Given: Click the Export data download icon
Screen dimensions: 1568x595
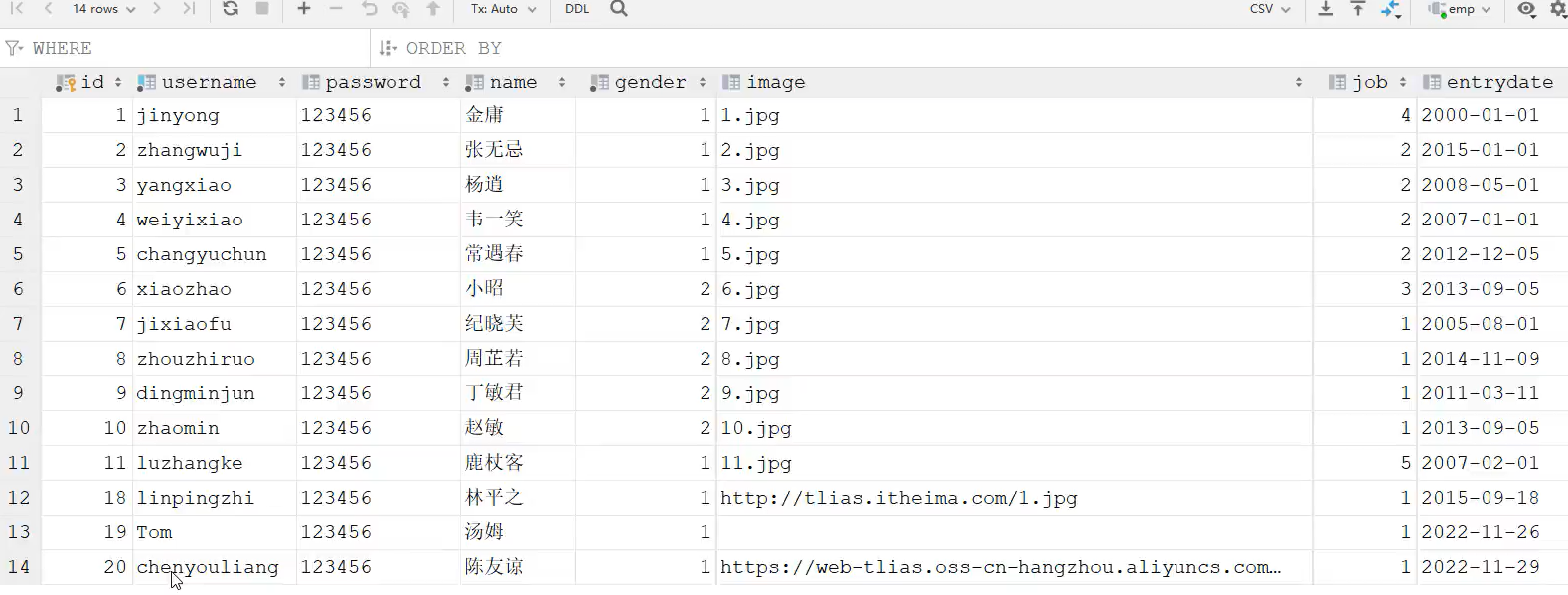Looking at the screenshot, I should tap(1326, 9).
